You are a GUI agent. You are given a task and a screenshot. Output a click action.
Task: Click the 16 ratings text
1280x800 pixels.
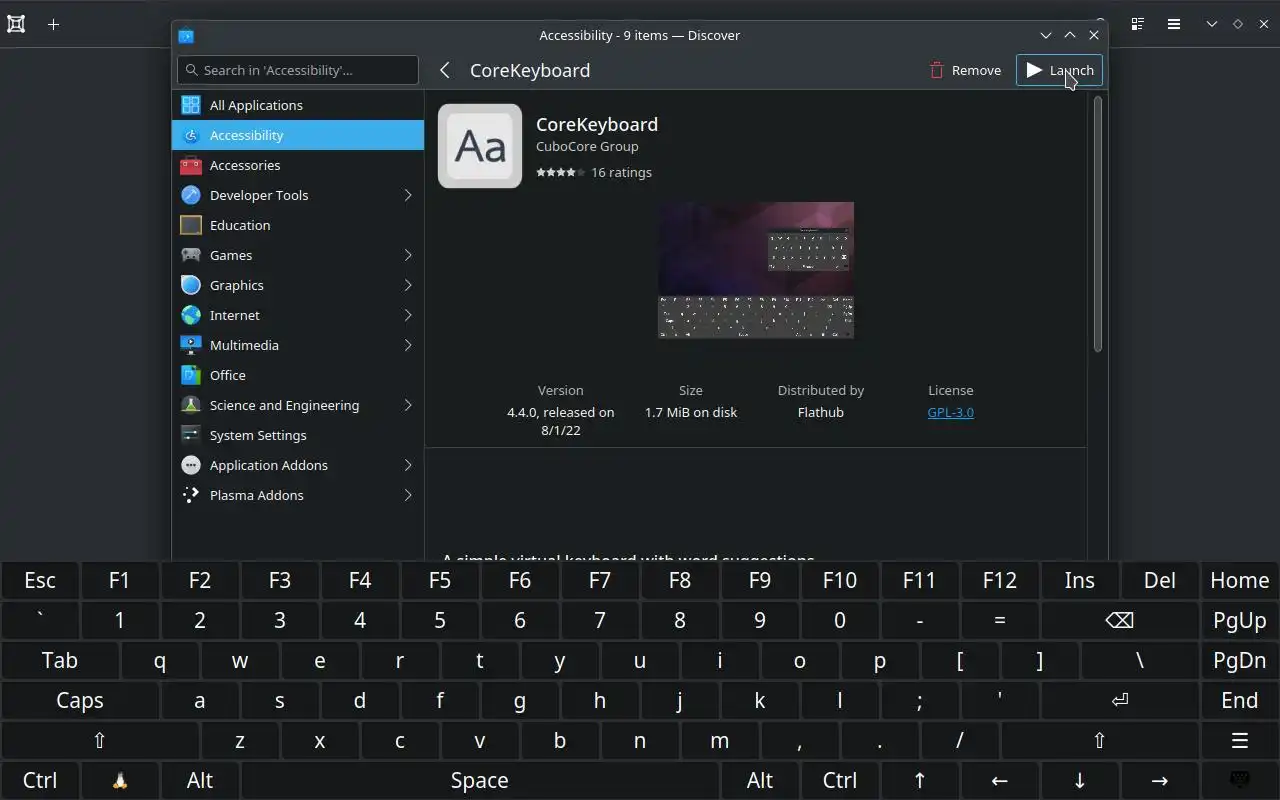(621, 172)
